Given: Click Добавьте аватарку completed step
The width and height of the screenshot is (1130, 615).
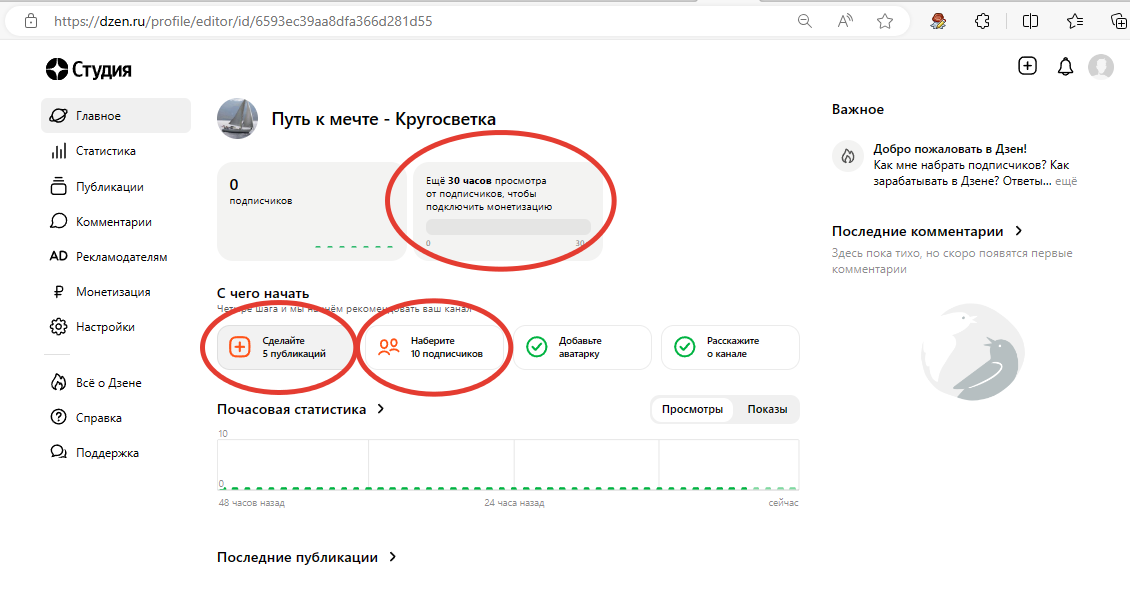Looking at the screenshot, I should [582, 348].
